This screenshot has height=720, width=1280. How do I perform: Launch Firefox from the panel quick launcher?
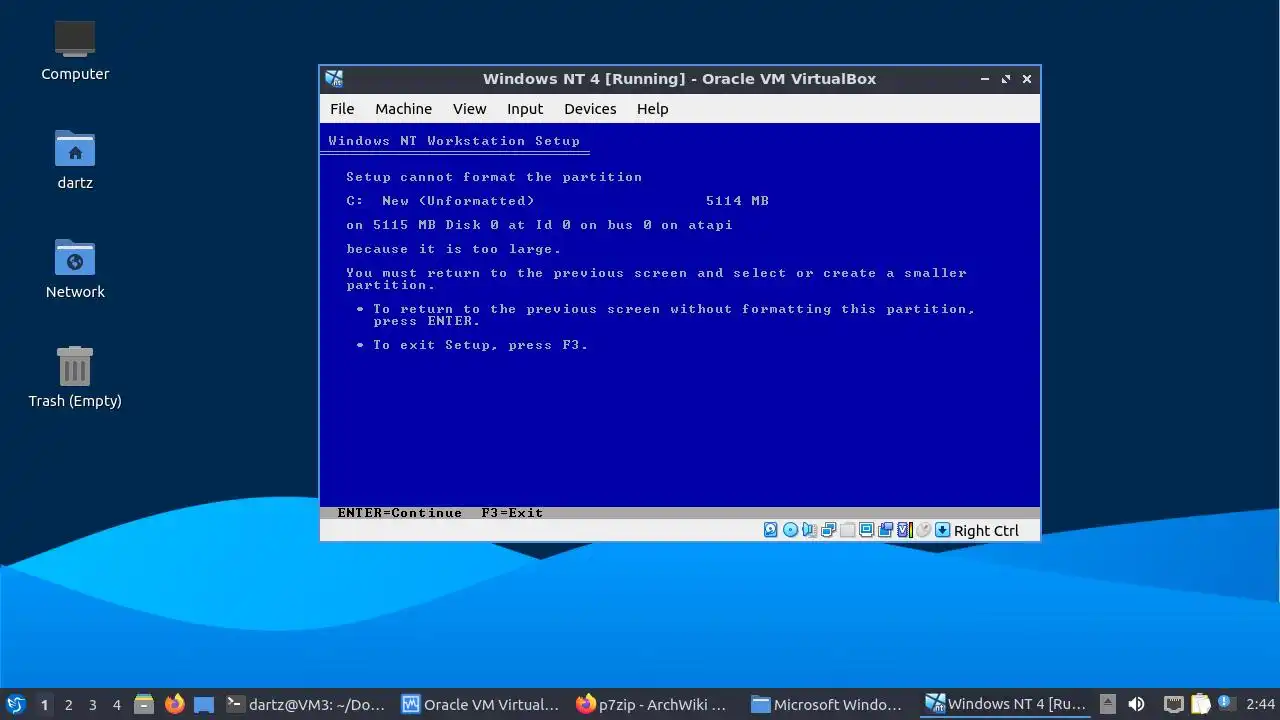click(x=174, y=704)
